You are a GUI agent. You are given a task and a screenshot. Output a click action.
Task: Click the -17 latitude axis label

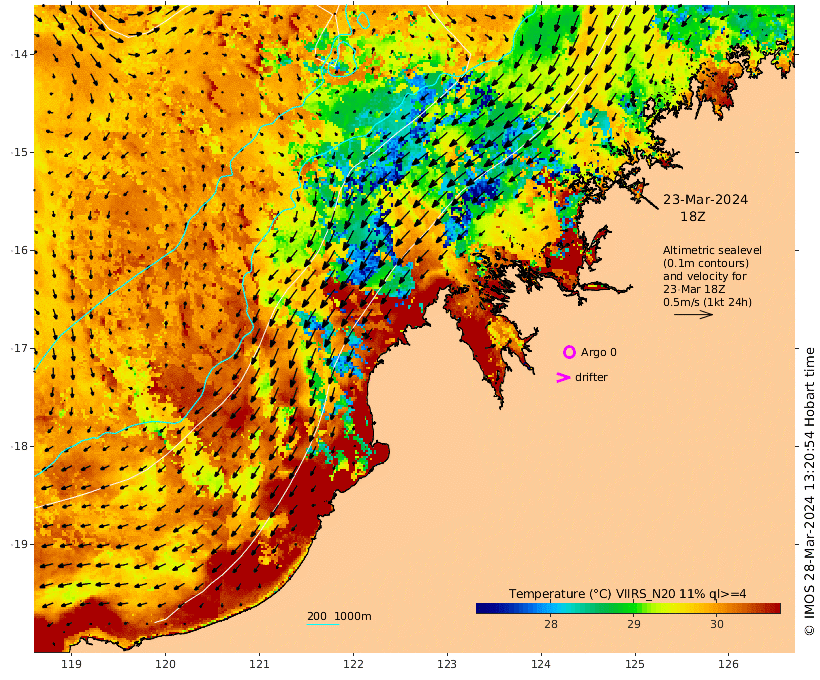click(x=19, y=348)
